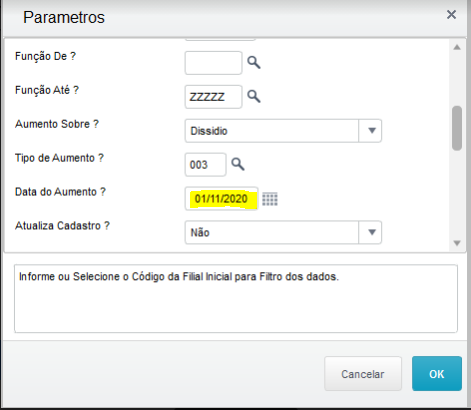The width and height of the screenshot is (471, 410).
Task: Click the help text about Filial Inicial
Action: click(x=179, y=277)
